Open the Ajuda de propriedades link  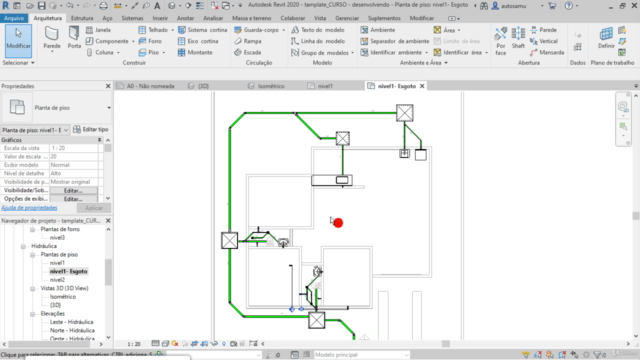tap(29, 208)
